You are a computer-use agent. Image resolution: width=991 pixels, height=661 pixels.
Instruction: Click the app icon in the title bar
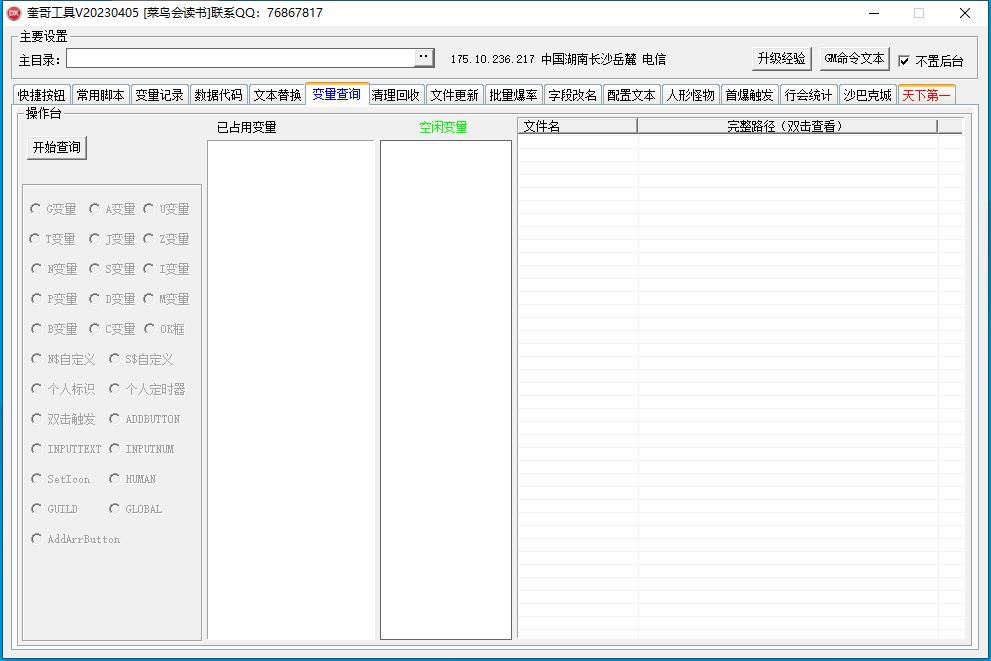14,13
